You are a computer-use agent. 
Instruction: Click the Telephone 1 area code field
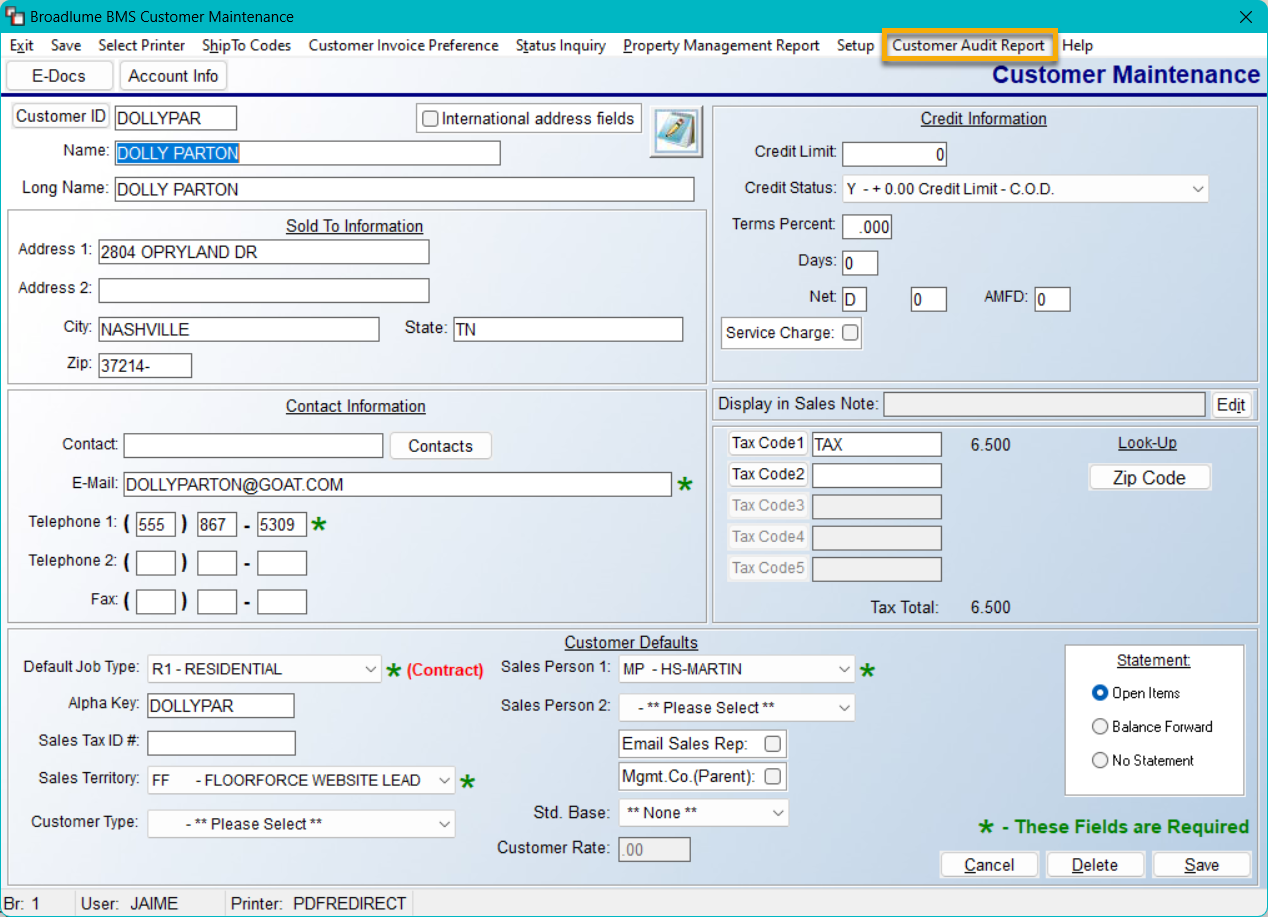click(x=156, y=524)
